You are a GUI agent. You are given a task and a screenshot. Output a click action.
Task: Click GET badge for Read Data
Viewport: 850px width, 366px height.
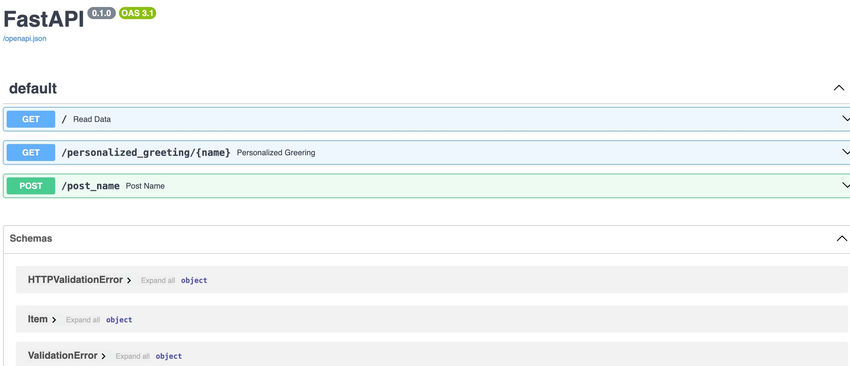31,119
